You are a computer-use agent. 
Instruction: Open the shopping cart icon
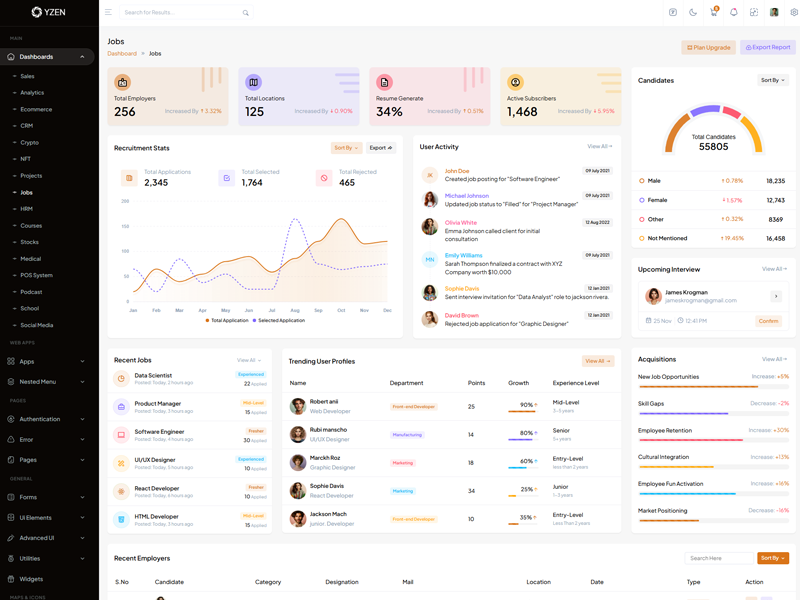(x=714, y=13)
